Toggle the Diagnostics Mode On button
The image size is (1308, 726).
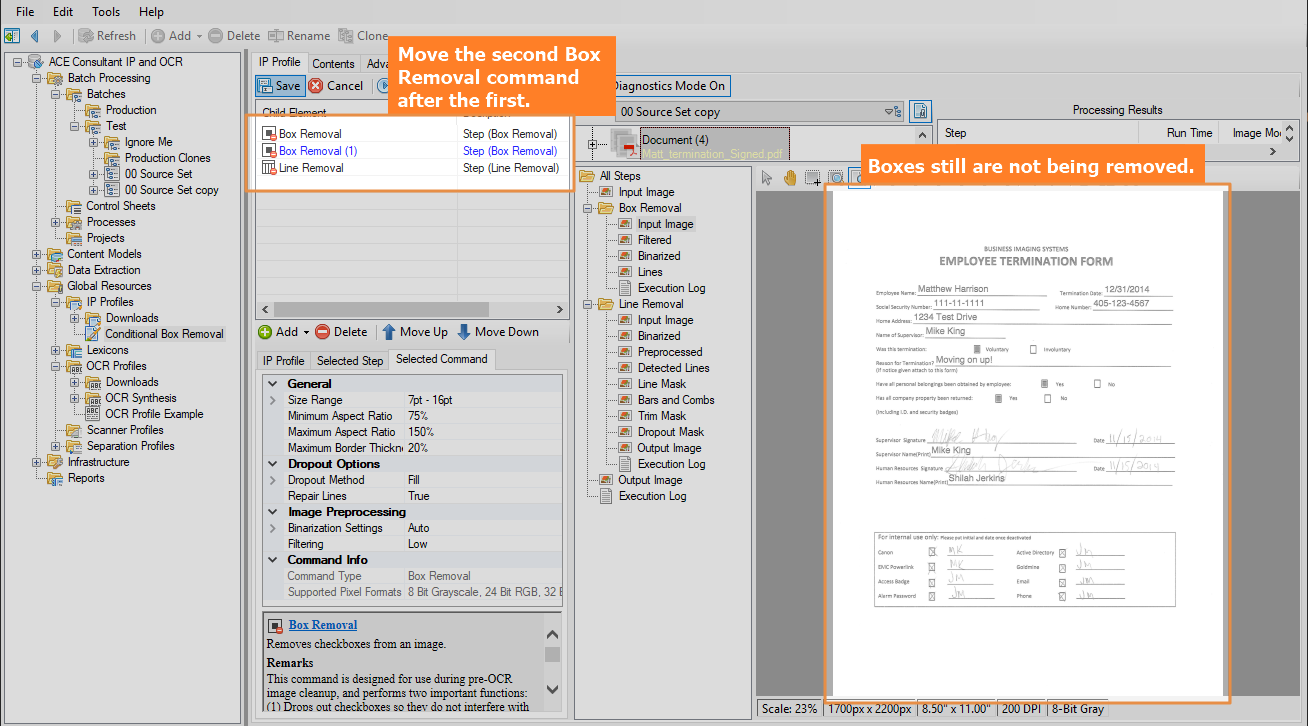click(670, 86)
